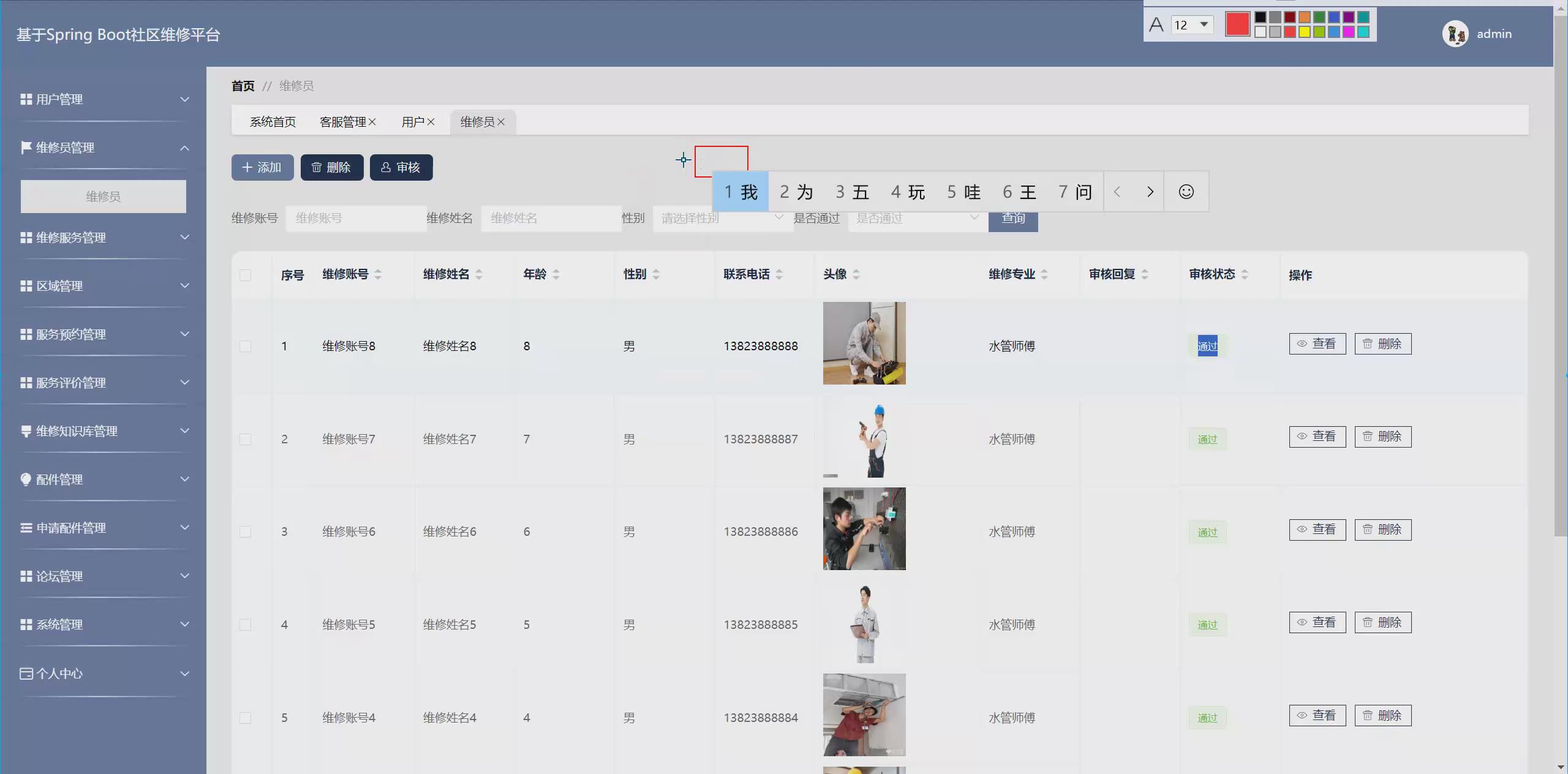Click 查看 for 维修账号7 row

pyautogui.click(x=1317, y=437)
